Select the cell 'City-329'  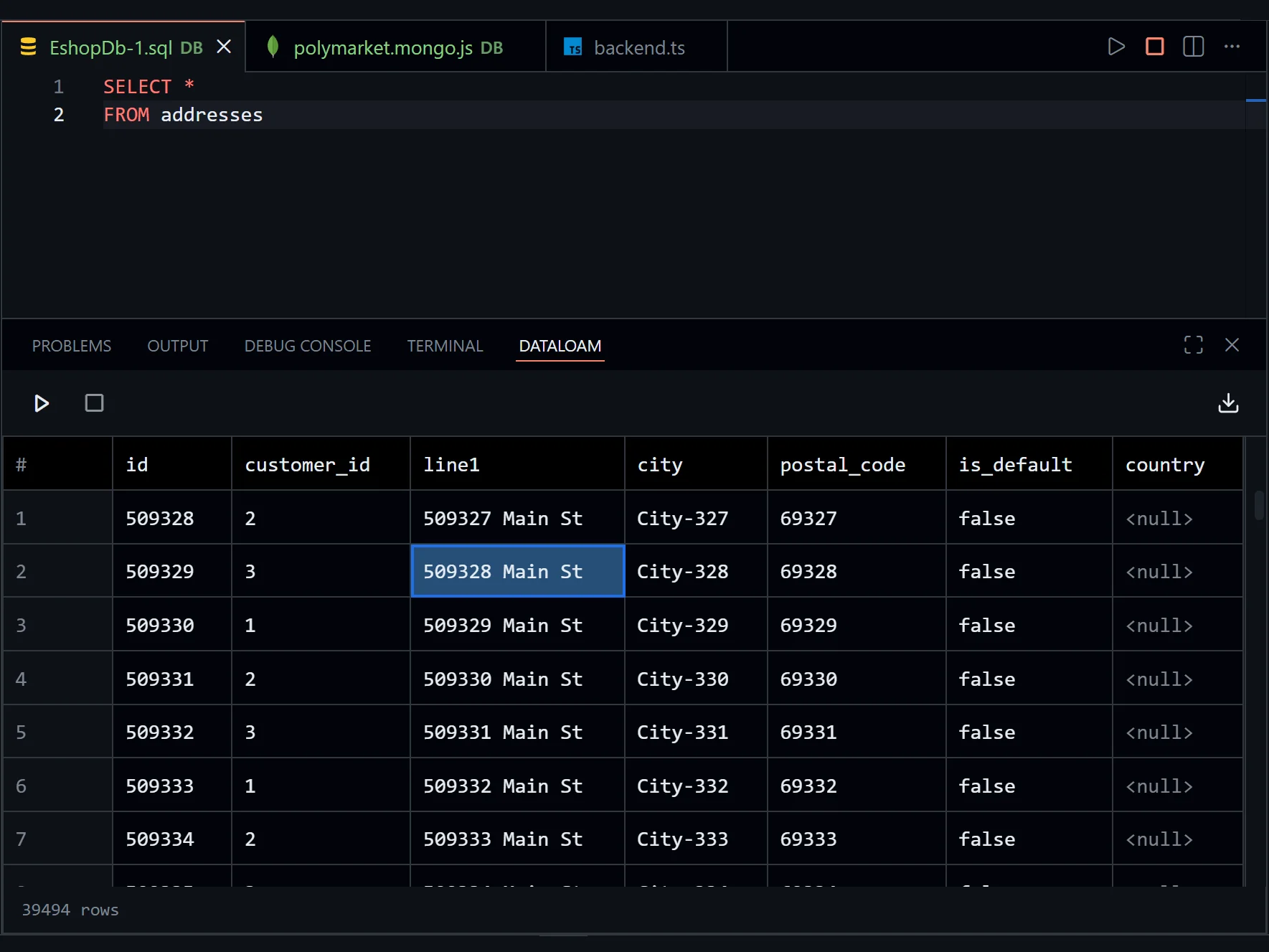point(696,625)
